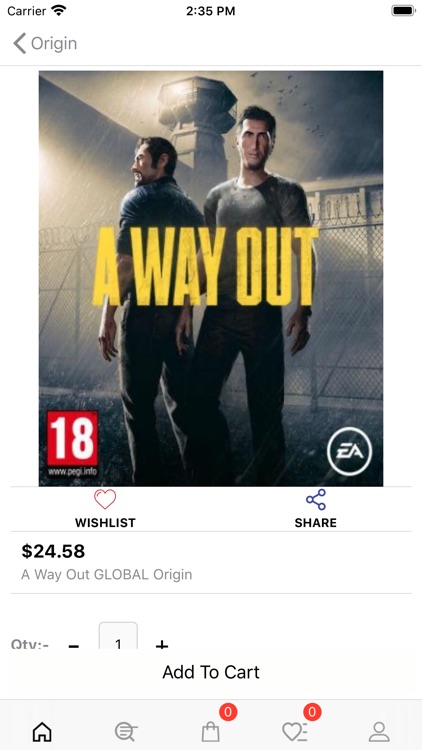This screenshot has height=750, width=422.
Task: Tap the heart wishlist icon
Action: coord(105,500)
